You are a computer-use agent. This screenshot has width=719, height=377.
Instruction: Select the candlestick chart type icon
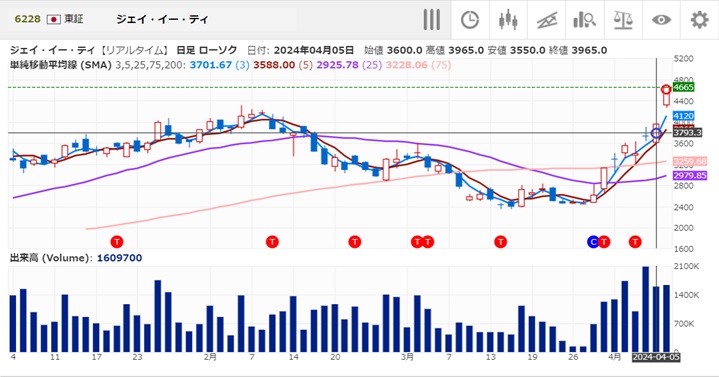[x=508, y=20]
